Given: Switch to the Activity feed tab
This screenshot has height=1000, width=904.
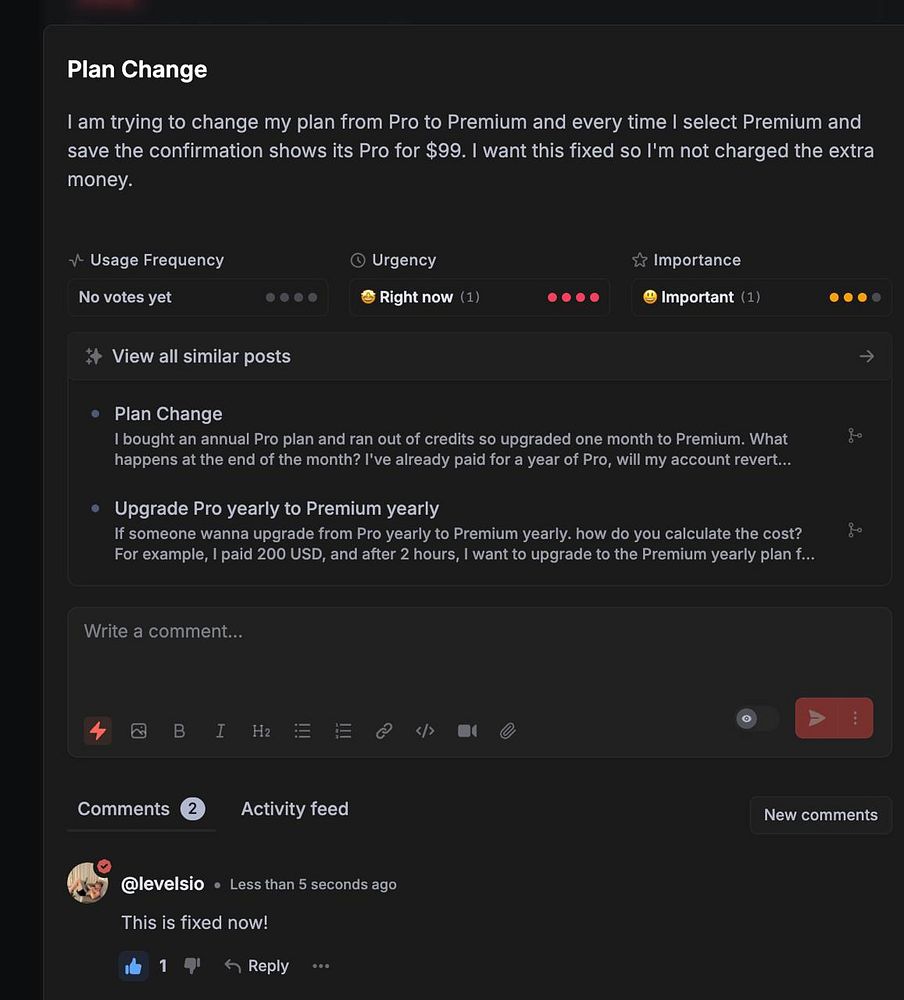Looking at the screenshot, I should click(294, 809).
